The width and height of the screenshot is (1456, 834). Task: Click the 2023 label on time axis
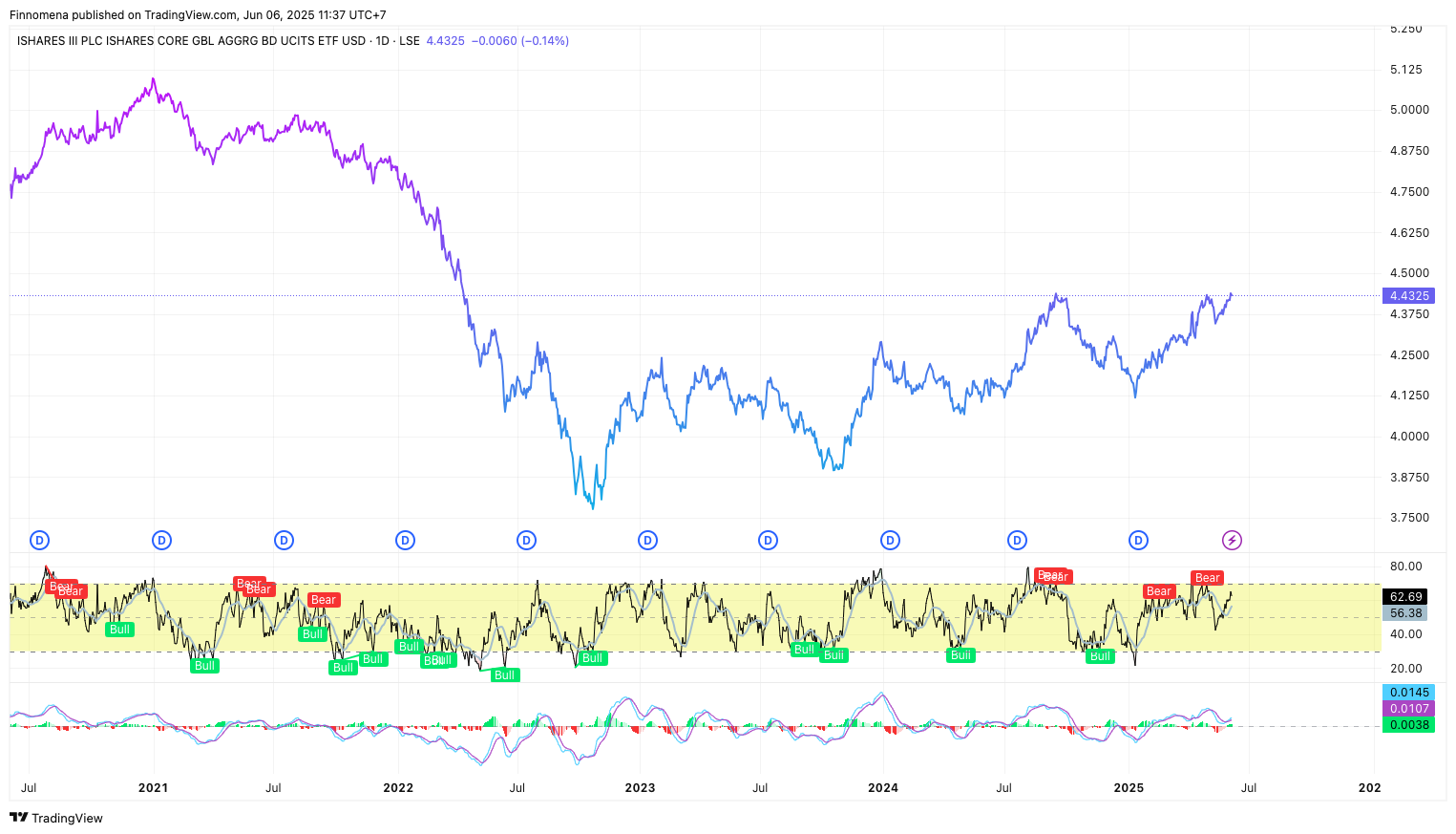click(640, 788)
